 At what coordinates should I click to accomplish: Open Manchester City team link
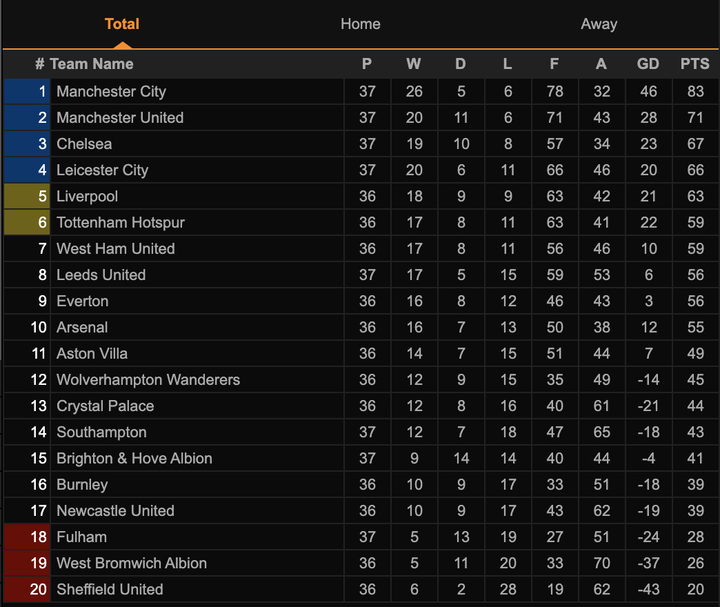(111, 91)
